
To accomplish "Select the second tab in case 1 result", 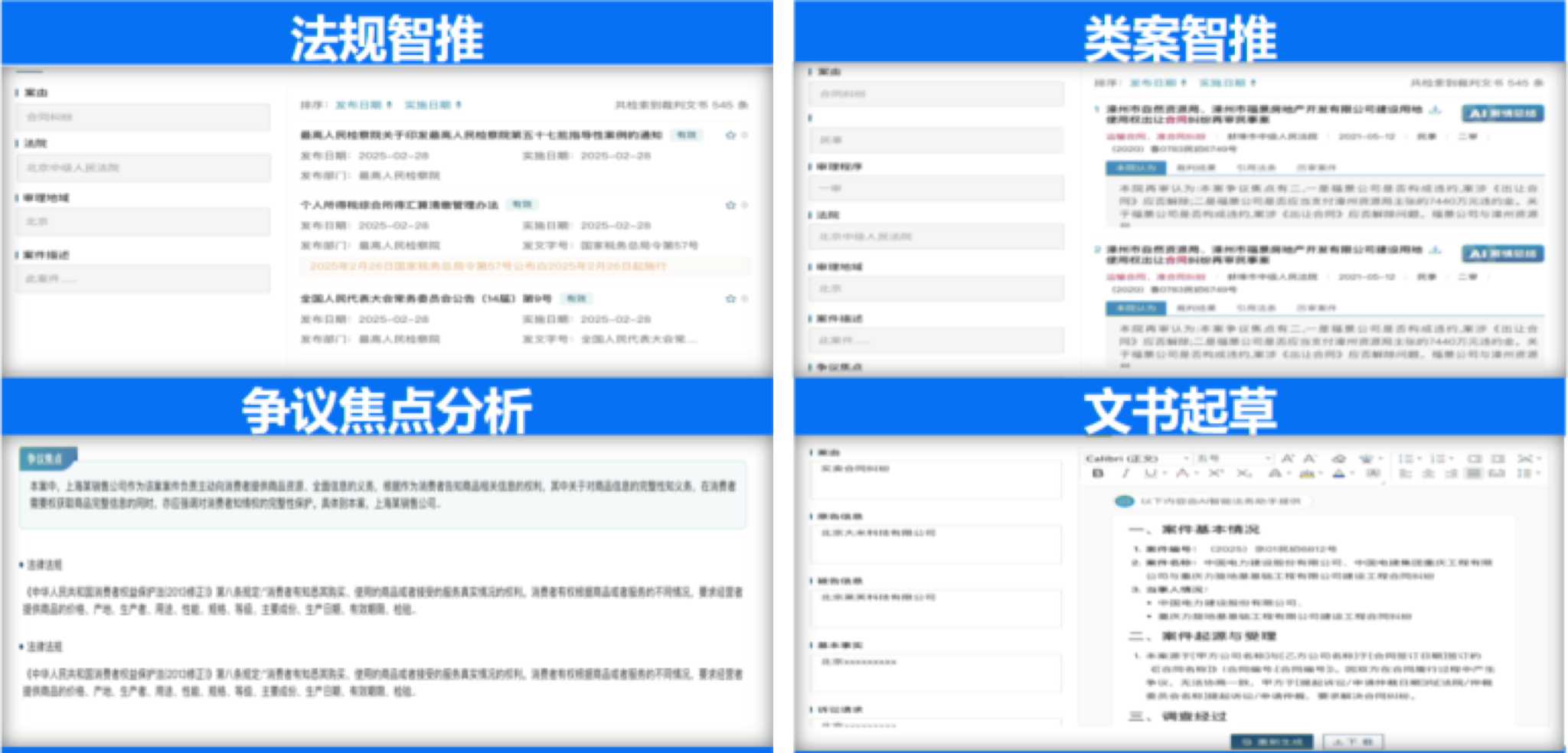I will [1196, 168].
